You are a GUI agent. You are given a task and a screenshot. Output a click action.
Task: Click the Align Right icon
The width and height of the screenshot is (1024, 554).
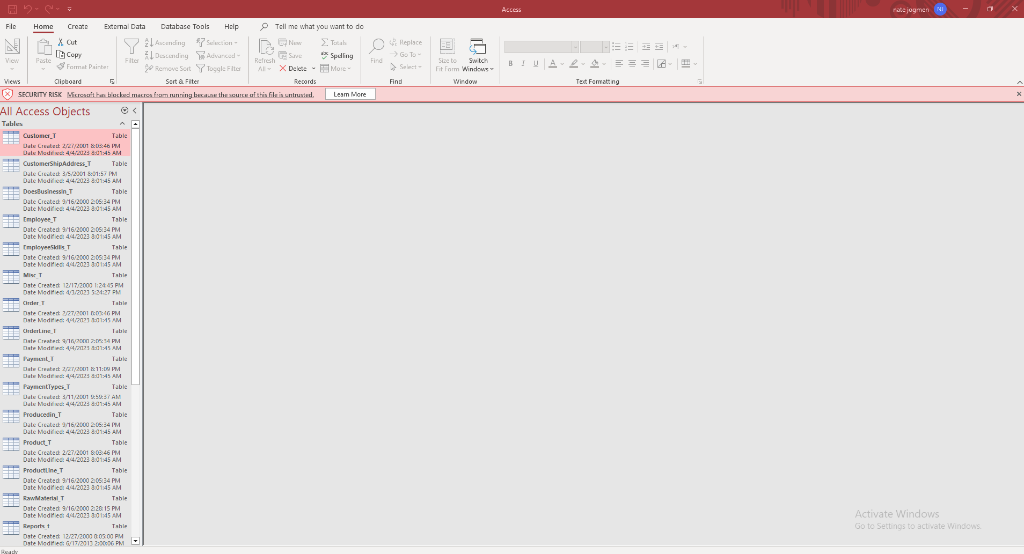pyautogui.click(x=645, y=63)
